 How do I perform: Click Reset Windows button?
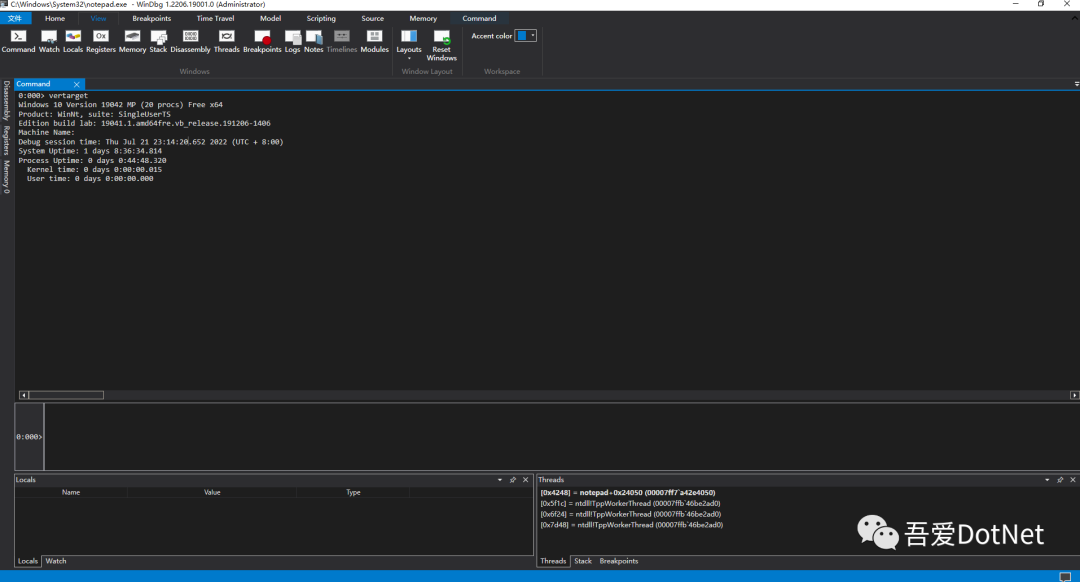442,45
